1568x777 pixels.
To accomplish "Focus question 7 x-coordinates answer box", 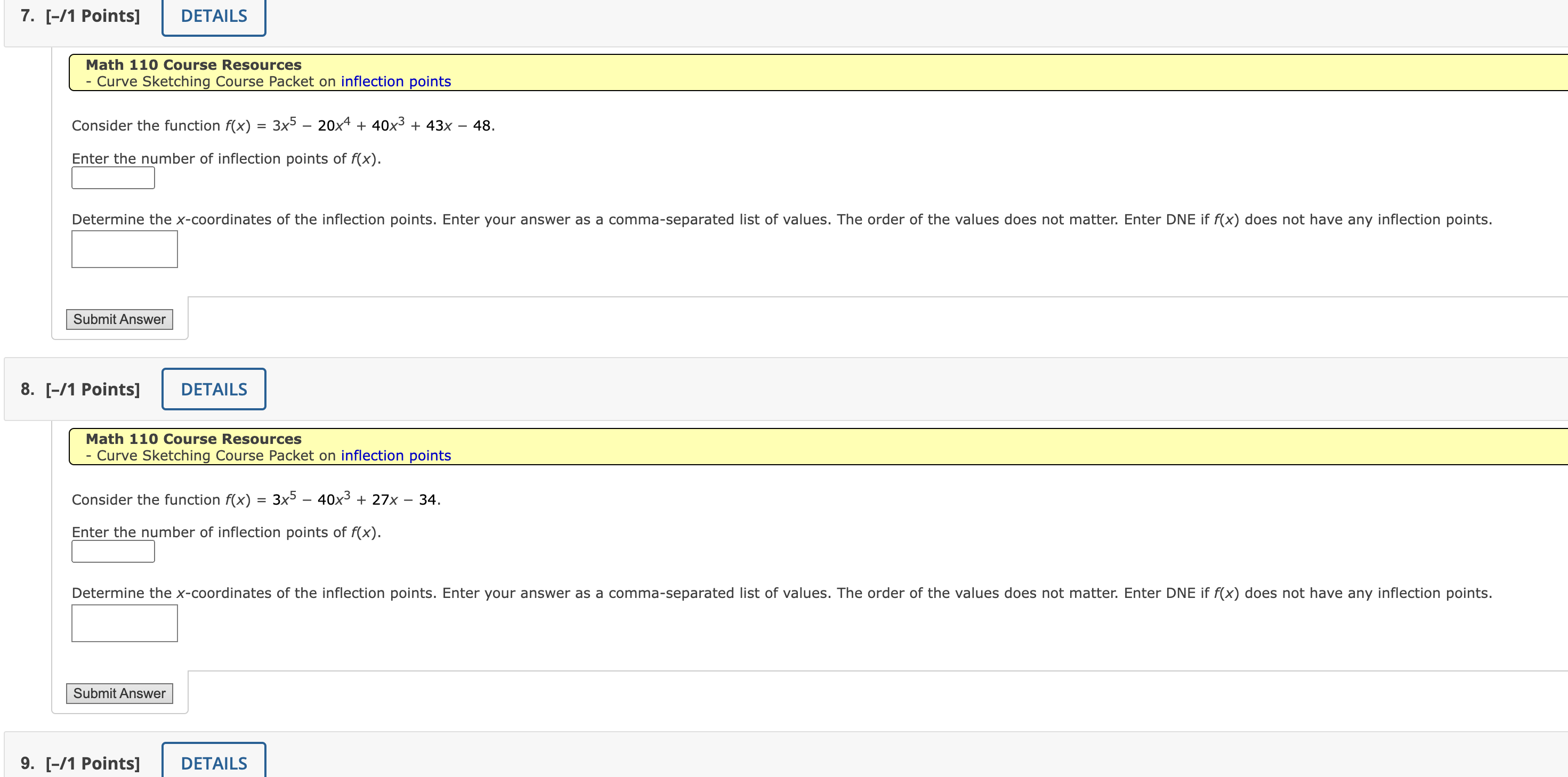I will point(125,249).
